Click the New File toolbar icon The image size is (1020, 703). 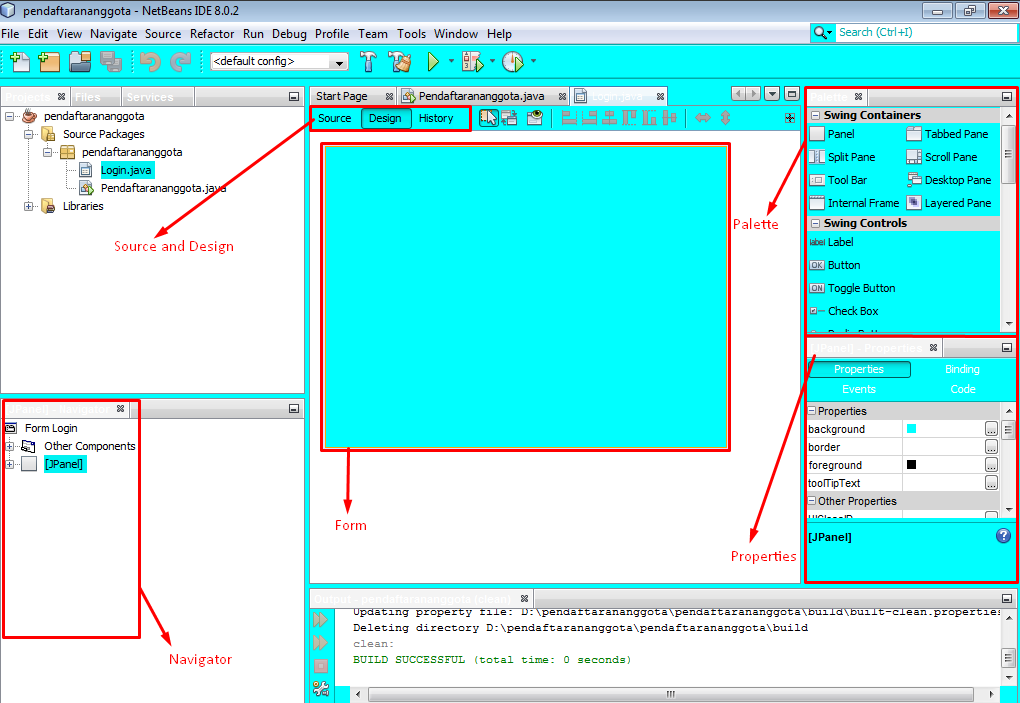point(20,62)
